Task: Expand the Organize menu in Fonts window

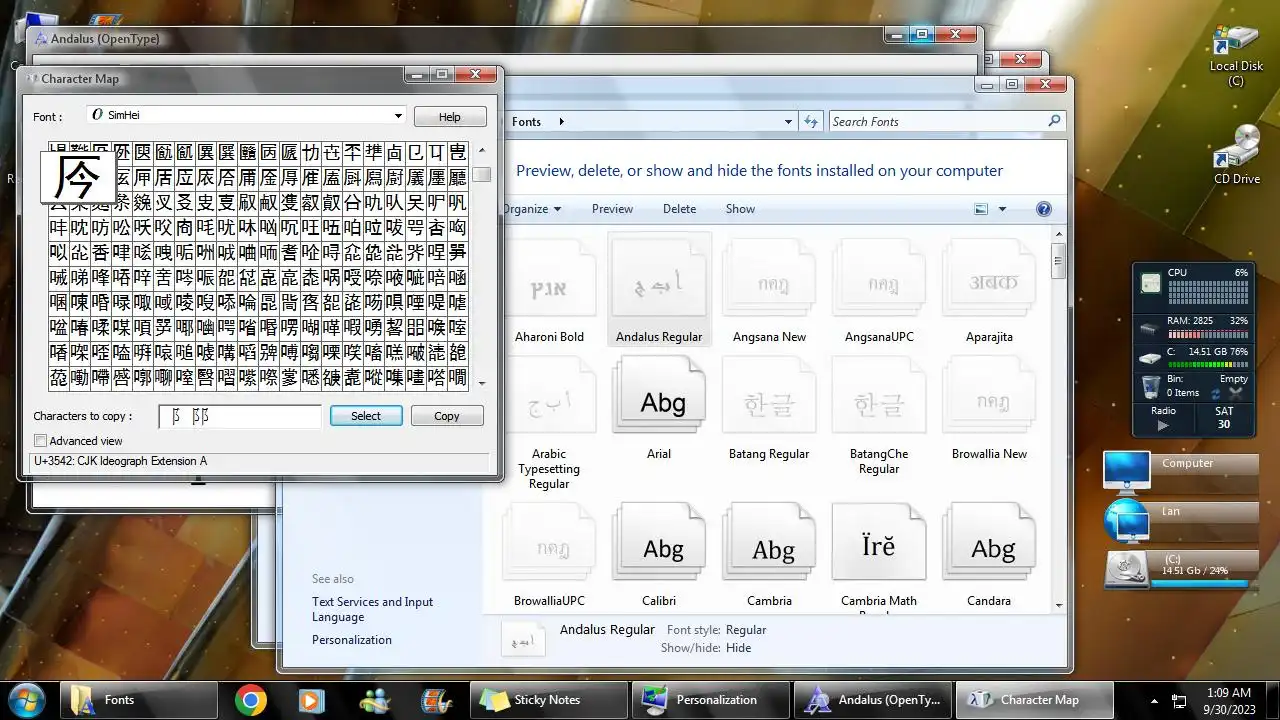Action: click(x=530, y=209)
